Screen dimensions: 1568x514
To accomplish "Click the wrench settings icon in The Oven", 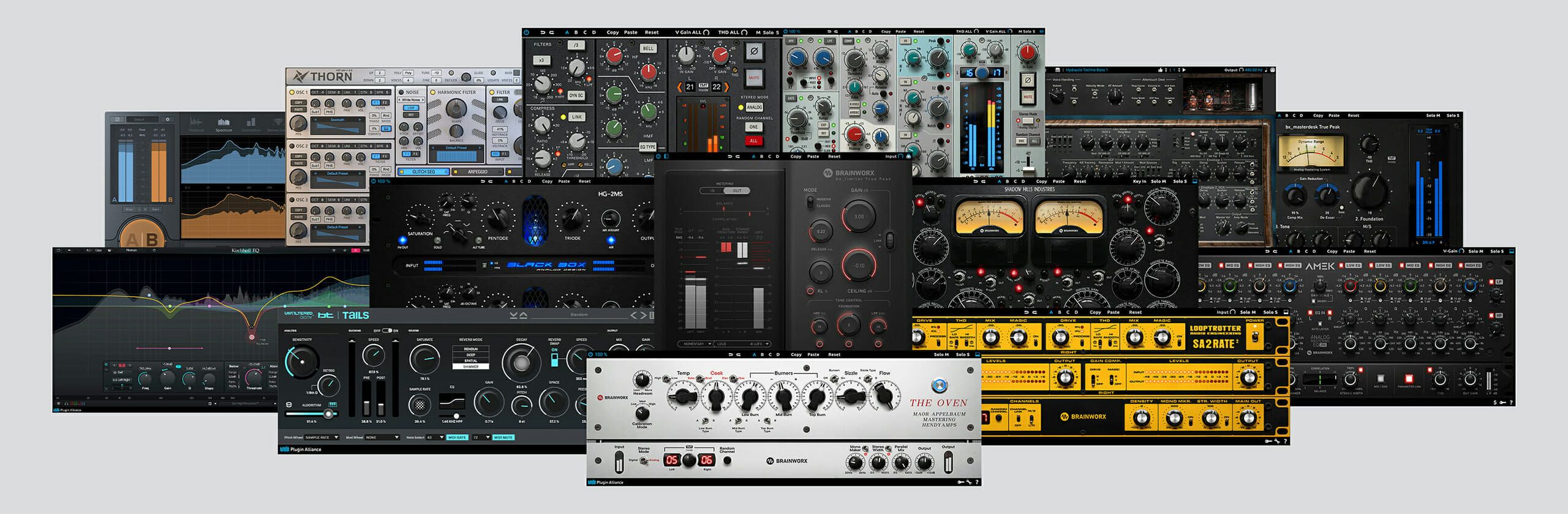I will coord(968,482).
